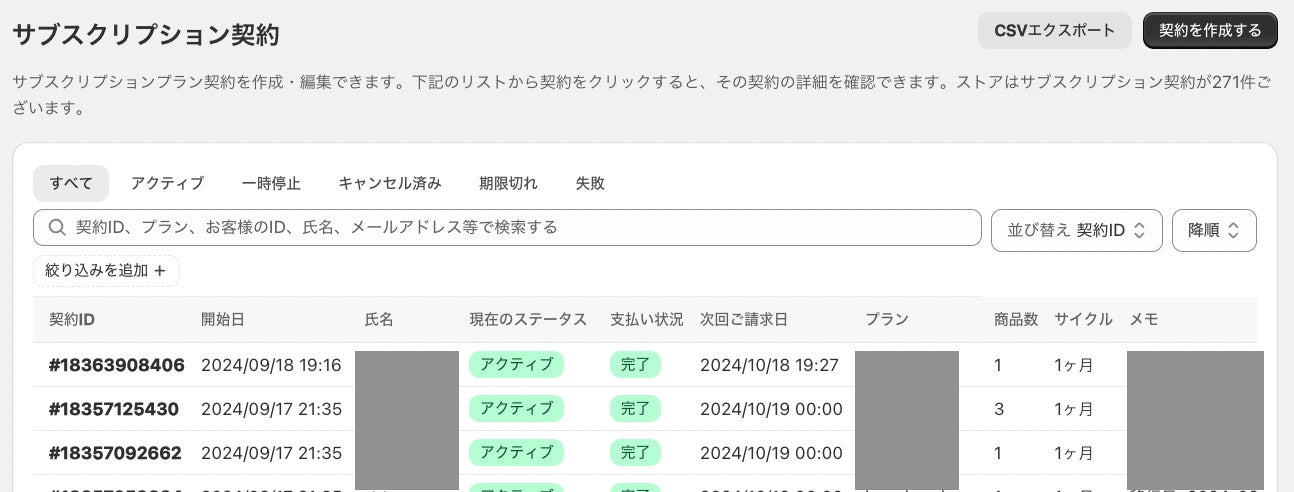Switch to the すべて tab
1294x492 pixels.
71,183
